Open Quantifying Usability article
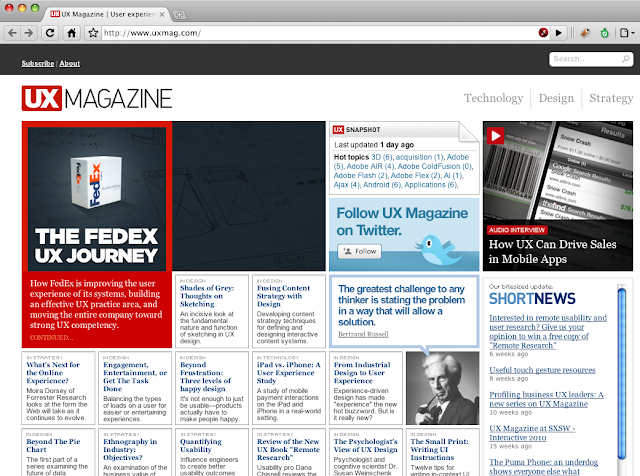 click(x=201, y=445)
